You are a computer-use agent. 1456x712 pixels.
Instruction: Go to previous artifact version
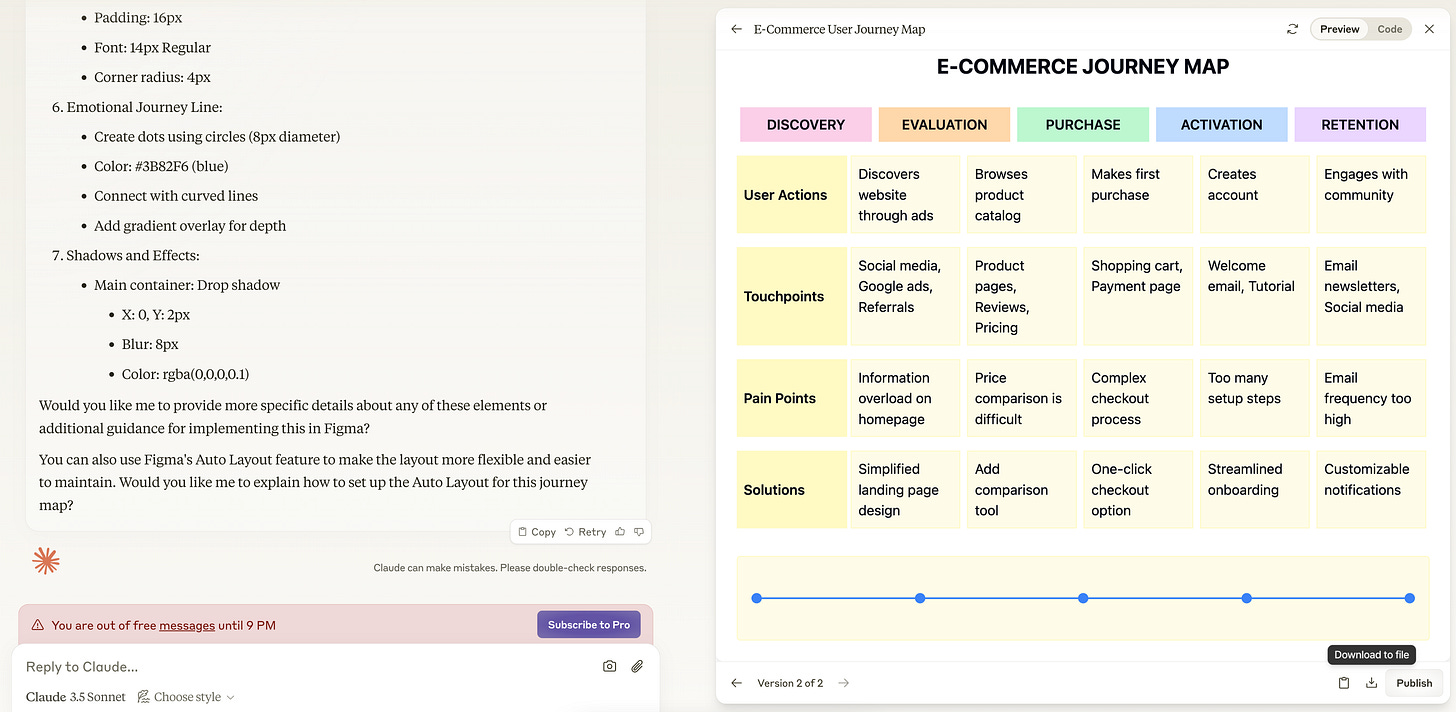pos(737,683)
